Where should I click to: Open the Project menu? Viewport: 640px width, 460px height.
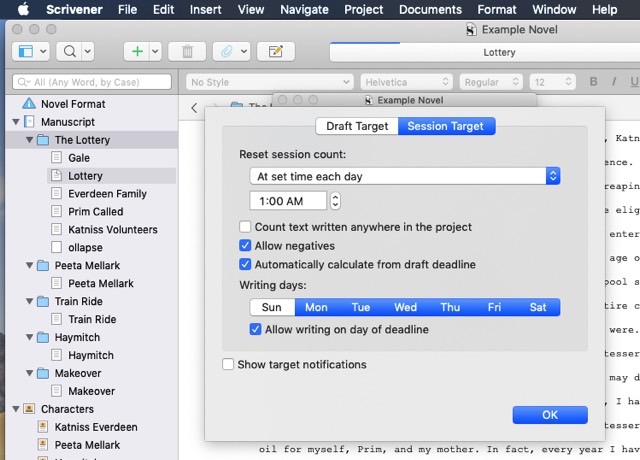363,9
